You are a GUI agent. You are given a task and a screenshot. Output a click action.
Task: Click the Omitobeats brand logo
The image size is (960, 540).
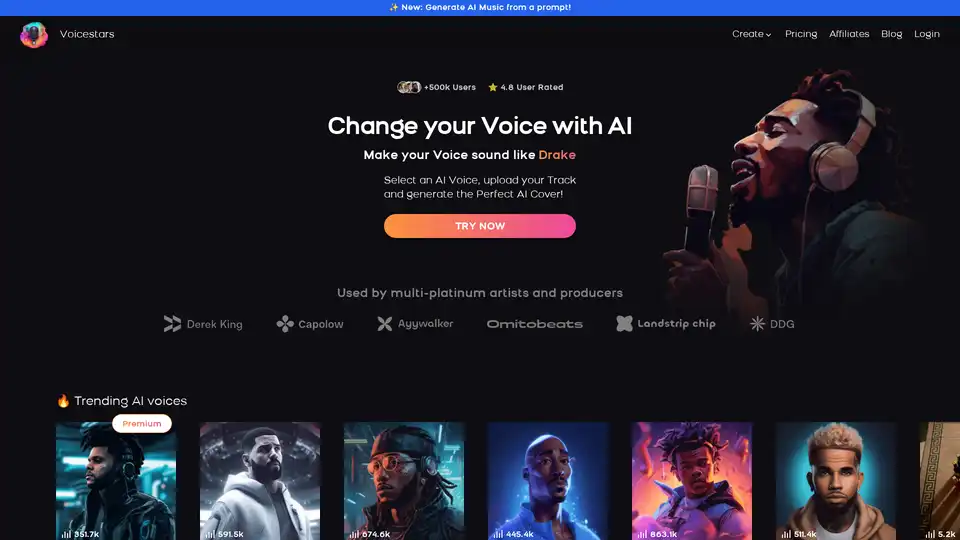click(x=534, y=324)
